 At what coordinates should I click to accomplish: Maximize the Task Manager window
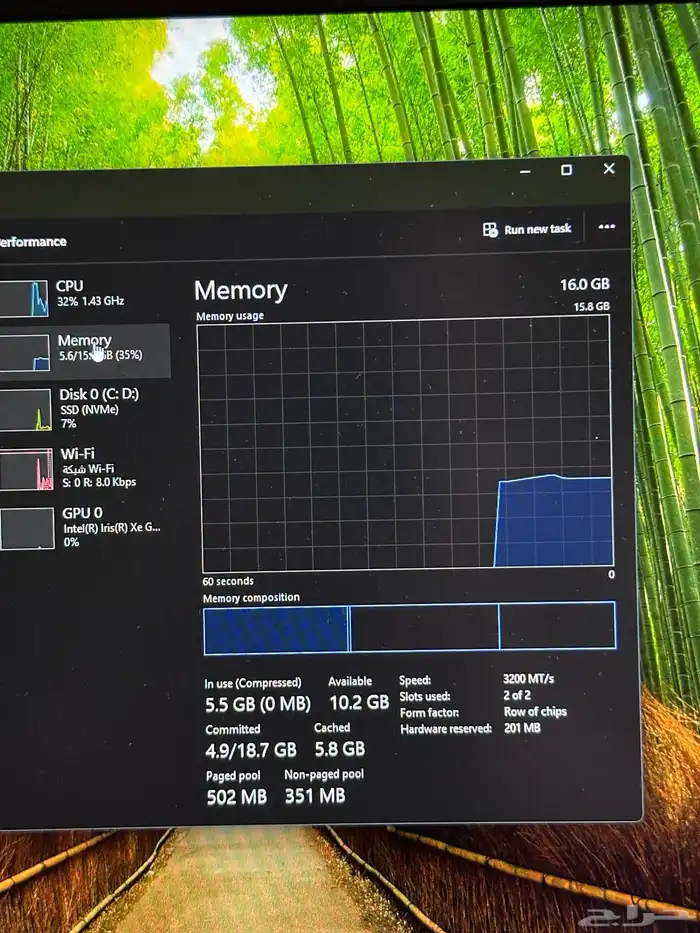pyautogui.click(x=566, y=170)
